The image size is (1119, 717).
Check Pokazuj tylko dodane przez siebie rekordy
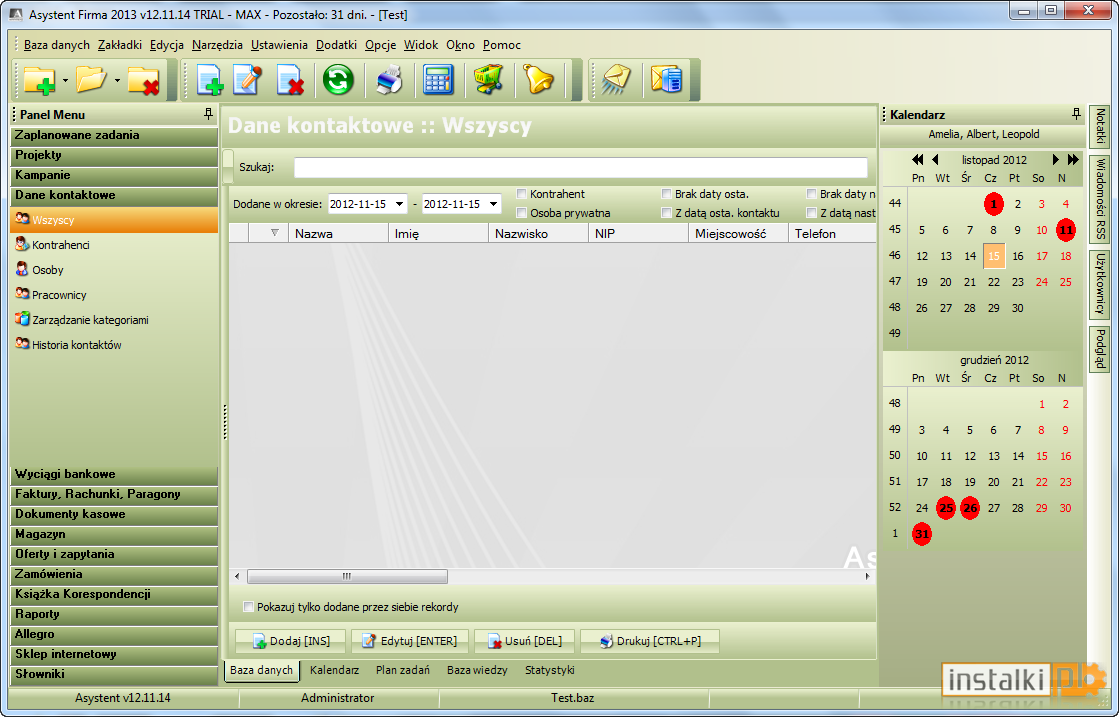click(248, 607)
